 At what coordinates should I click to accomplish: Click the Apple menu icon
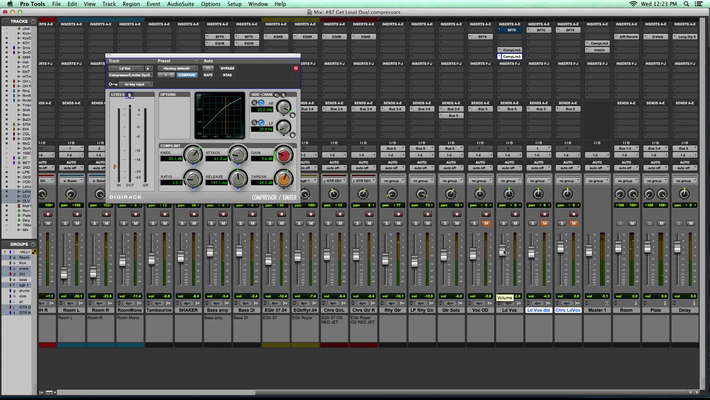tap(10, 4)
